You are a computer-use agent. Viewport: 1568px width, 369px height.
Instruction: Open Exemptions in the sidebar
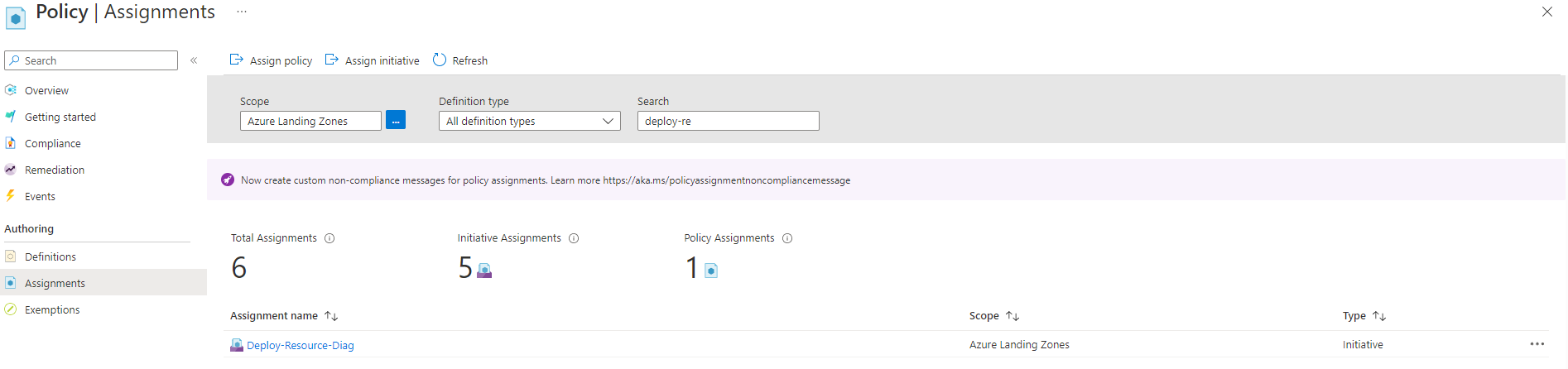(52, 309)
